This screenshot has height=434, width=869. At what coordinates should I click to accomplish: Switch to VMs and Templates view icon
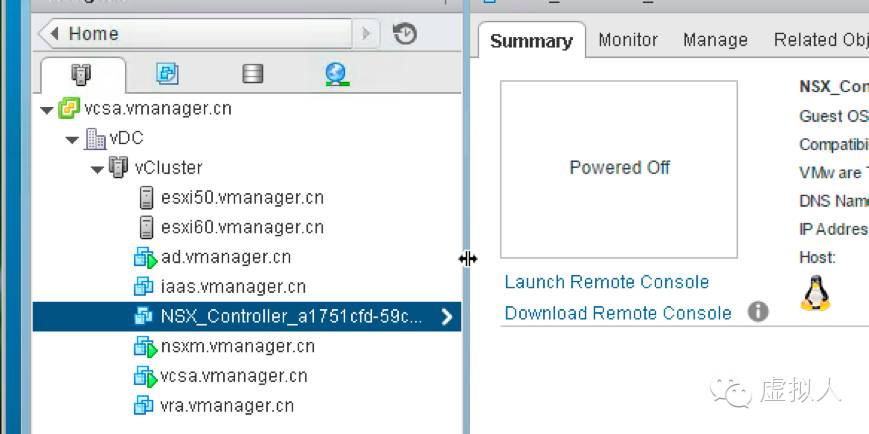coord(167,73)
